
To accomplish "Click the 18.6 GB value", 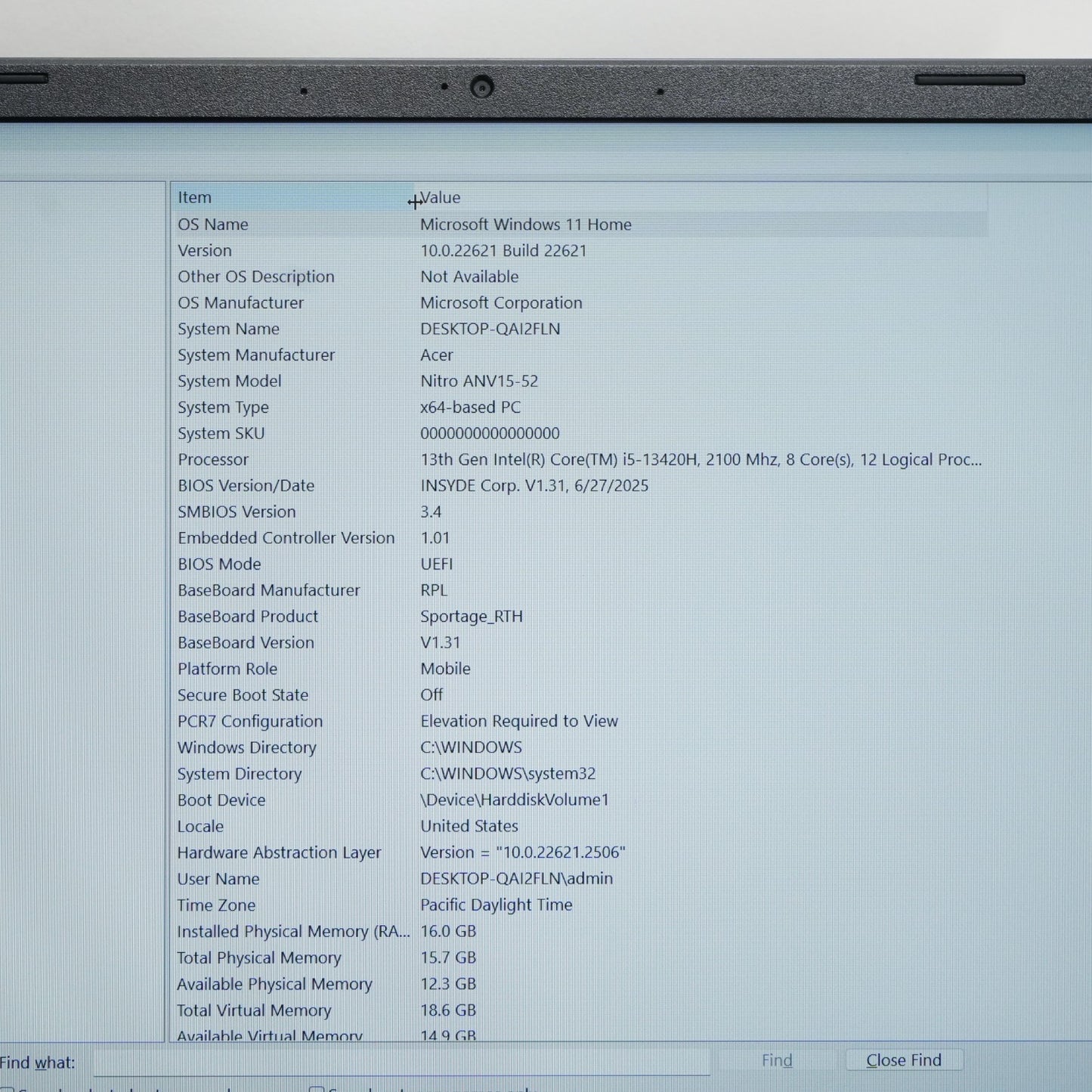I will [448, 1011].
